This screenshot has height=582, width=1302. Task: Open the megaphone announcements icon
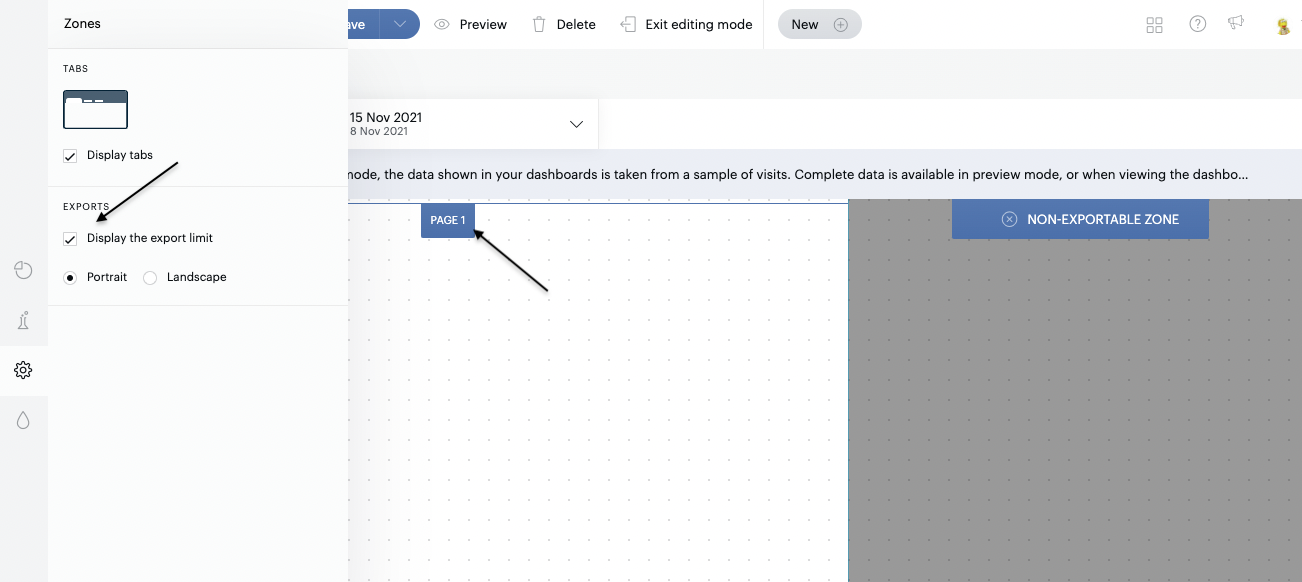(1236, 24)
